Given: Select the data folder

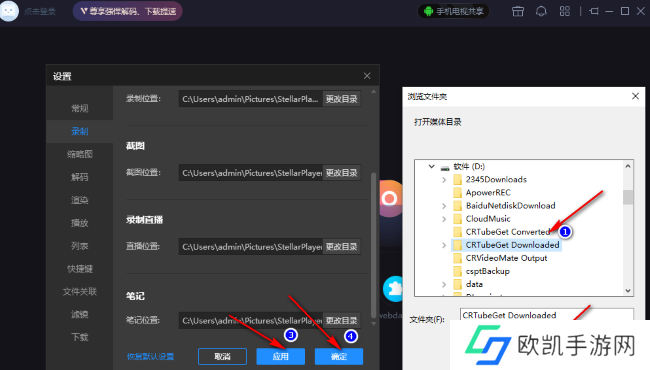Looking at the screenshot, I should click(x=474, y=284).
